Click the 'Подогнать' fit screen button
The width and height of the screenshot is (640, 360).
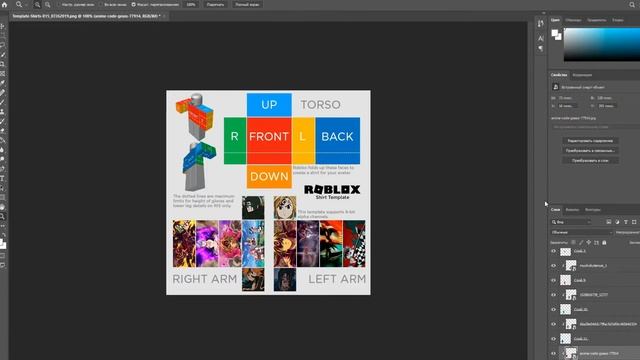tap(215, 4)
